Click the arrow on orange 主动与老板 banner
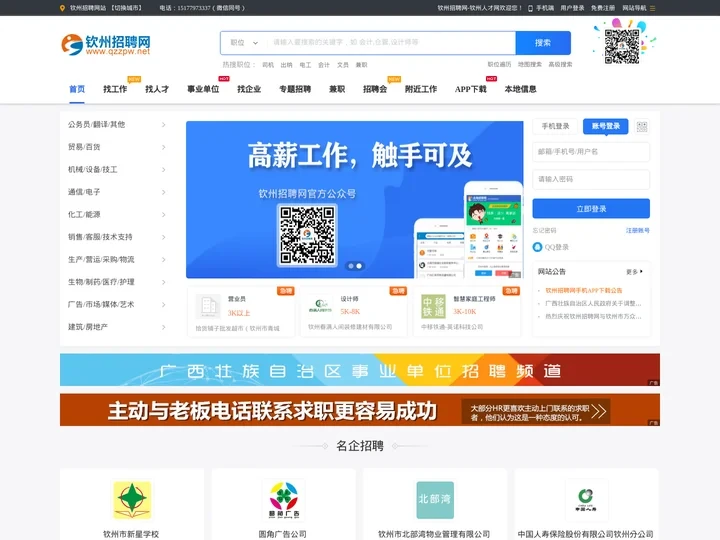This screenshot has width=720, height=540. (598, 411)
